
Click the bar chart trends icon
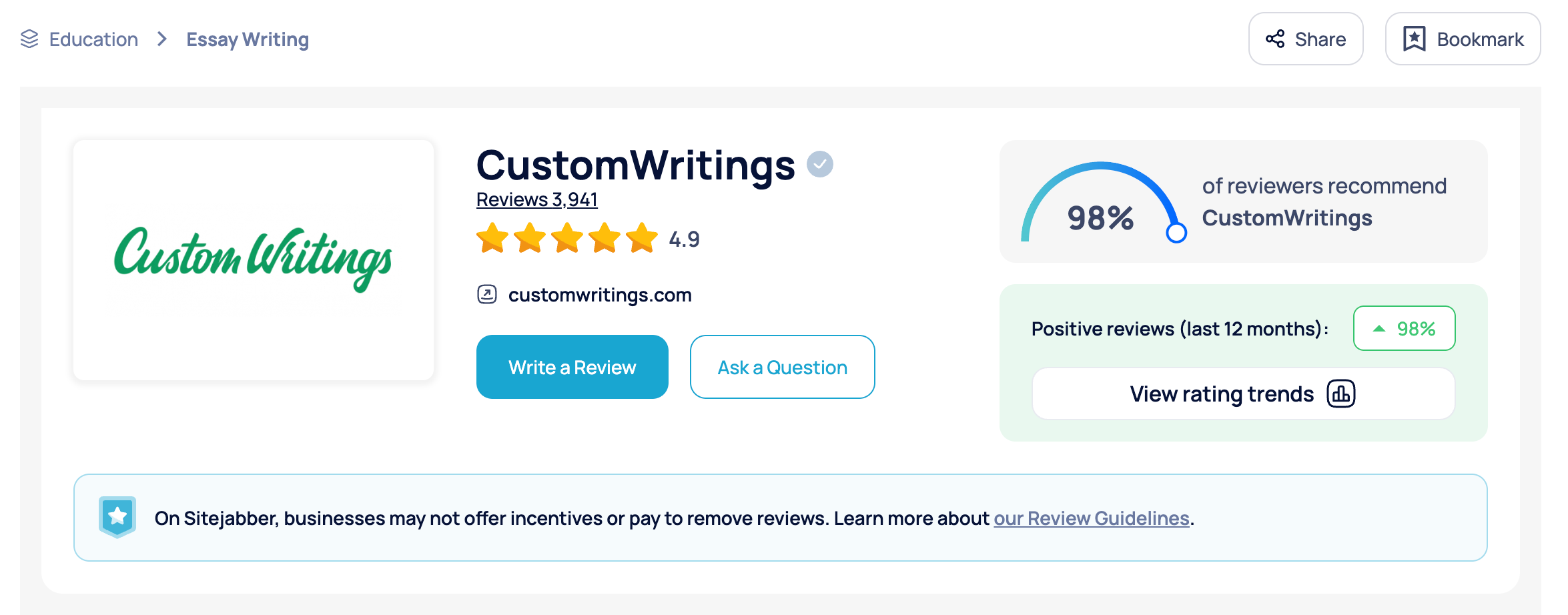click(x=1340, y=394)
